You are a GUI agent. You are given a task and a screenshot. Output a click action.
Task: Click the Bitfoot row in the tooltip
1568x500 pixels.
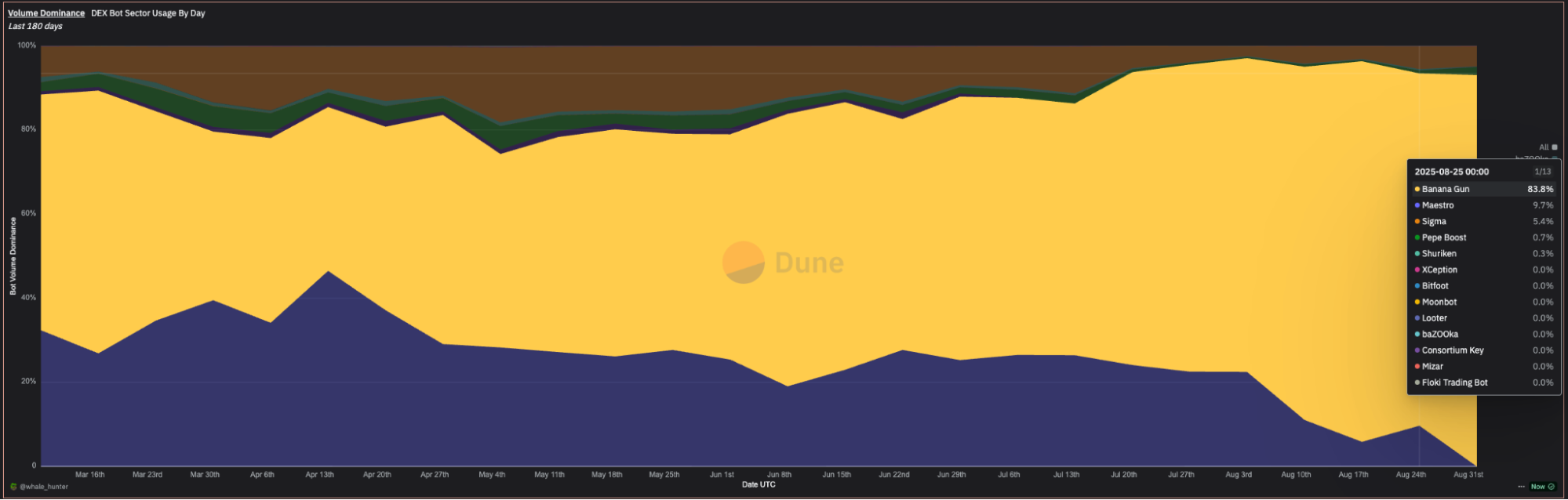click(x=1483, y=286)
